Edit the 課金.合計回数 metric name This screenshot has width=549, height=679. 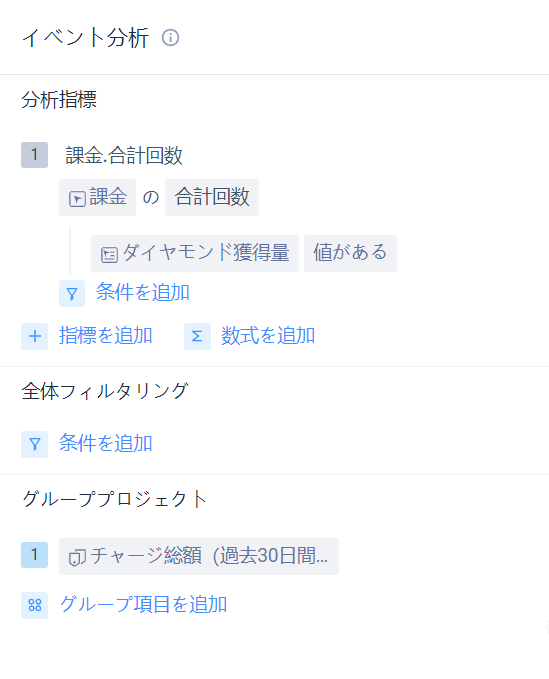point(124,155)
